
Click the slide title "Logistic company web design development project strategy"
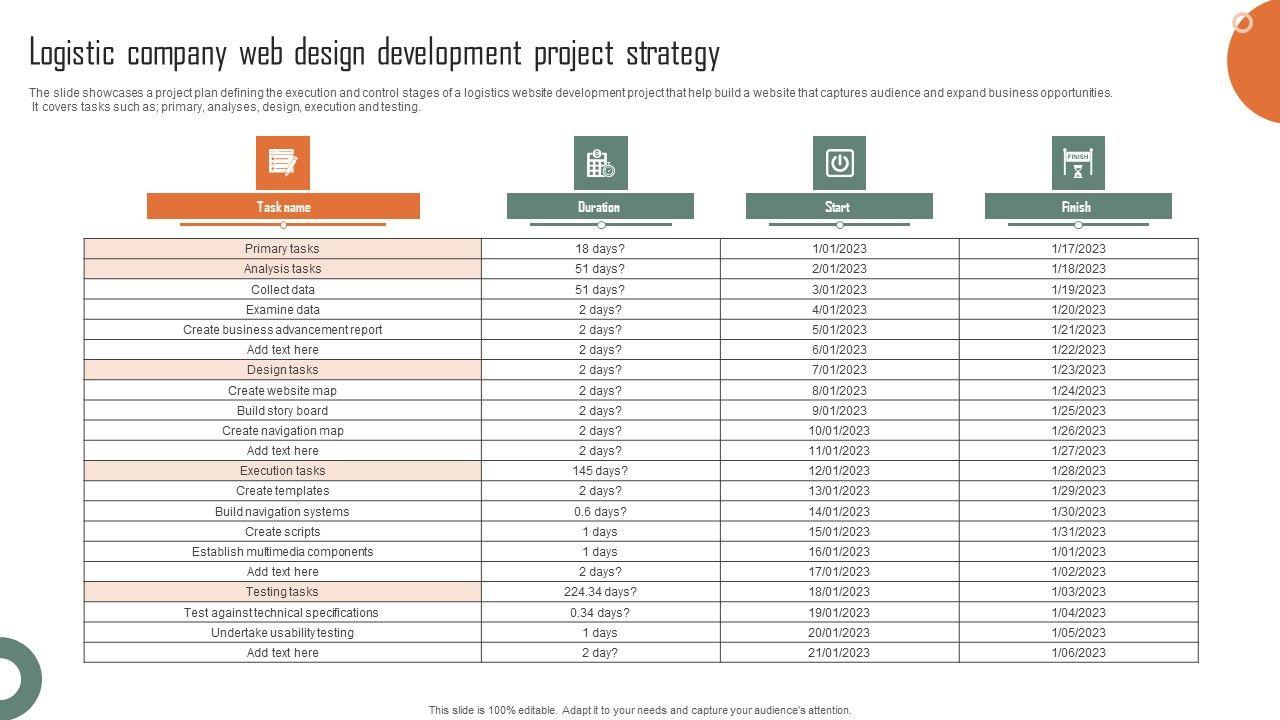click(374, 52)
